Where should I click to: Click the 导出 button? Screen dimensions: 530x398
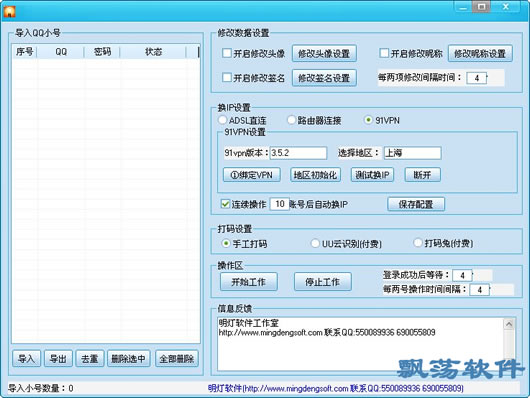pyautogui.click(x=58, y=358)
